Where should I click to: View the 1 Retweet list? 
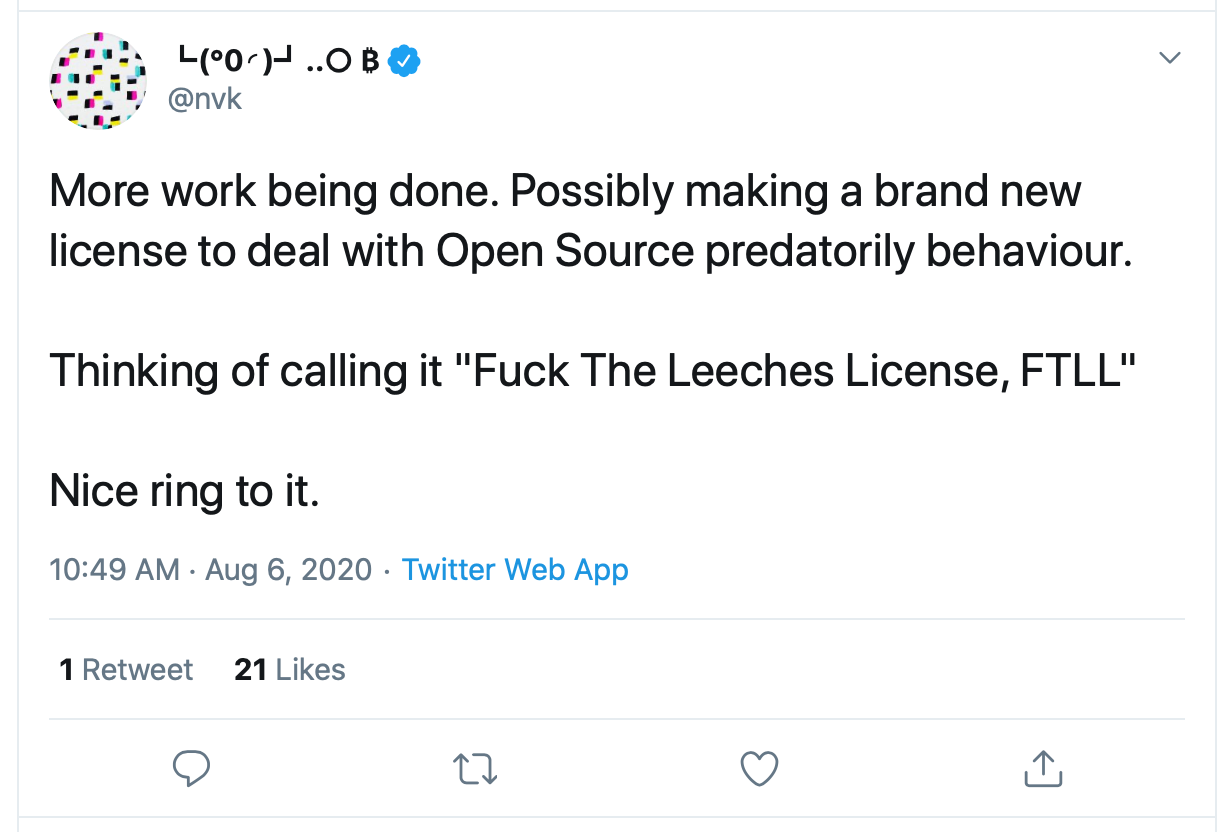tap(126, 669)
